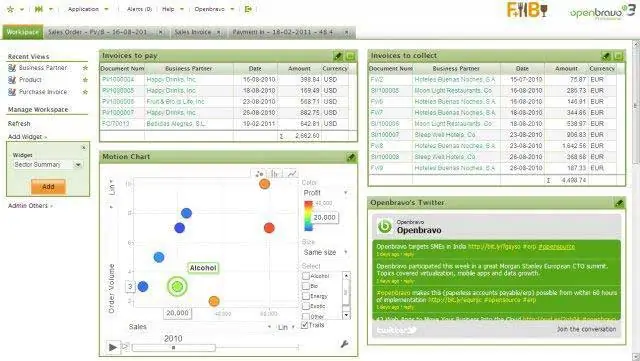Click Join the conversation link
640x361 pixels.
[x=586, y=329]
